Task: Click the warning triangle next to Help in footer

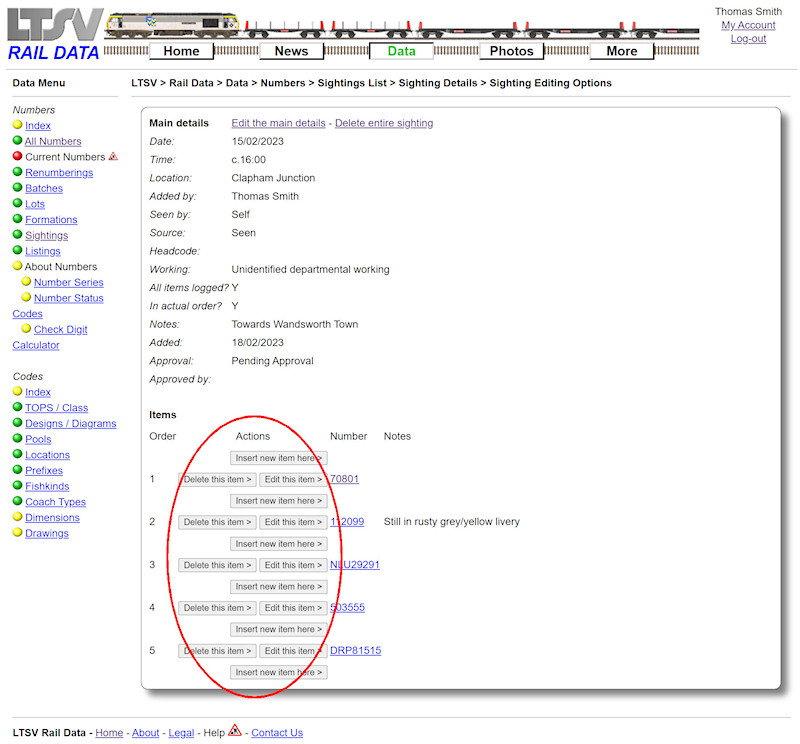Action: click(233, 732)
